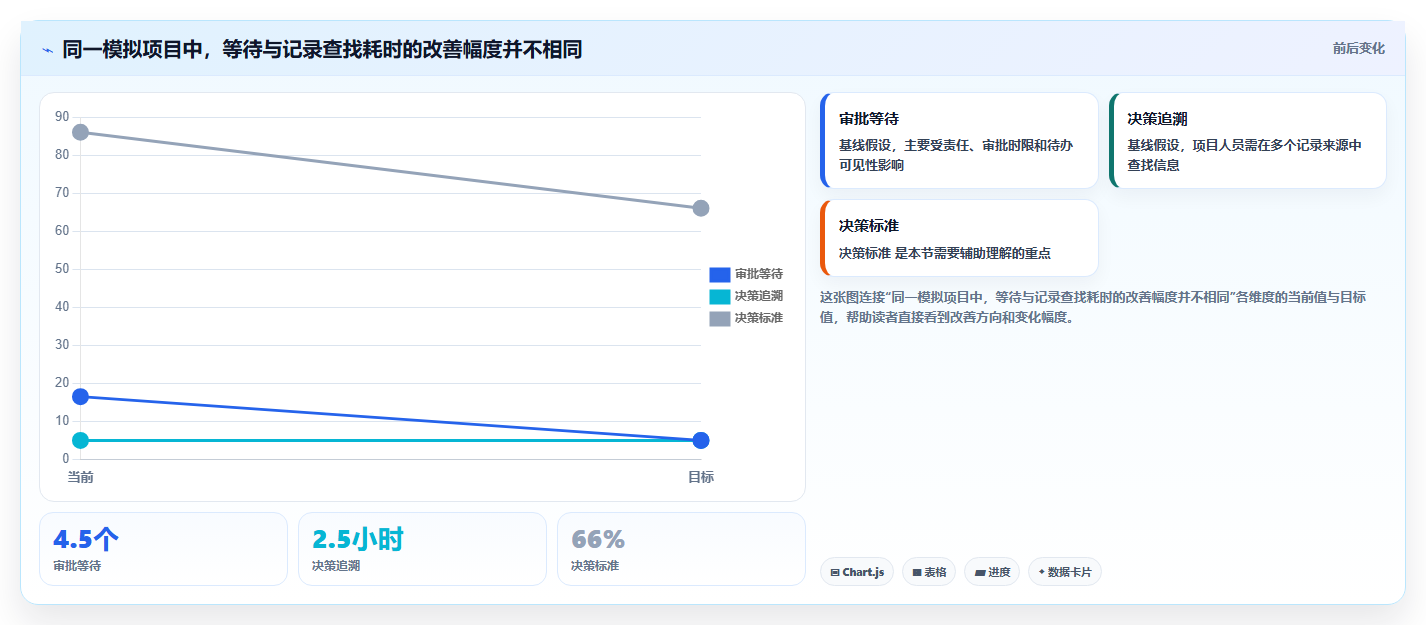Click the 当前 x-axis label
1426x625 pixels.
pyautogui.click(x=81, y=477)
